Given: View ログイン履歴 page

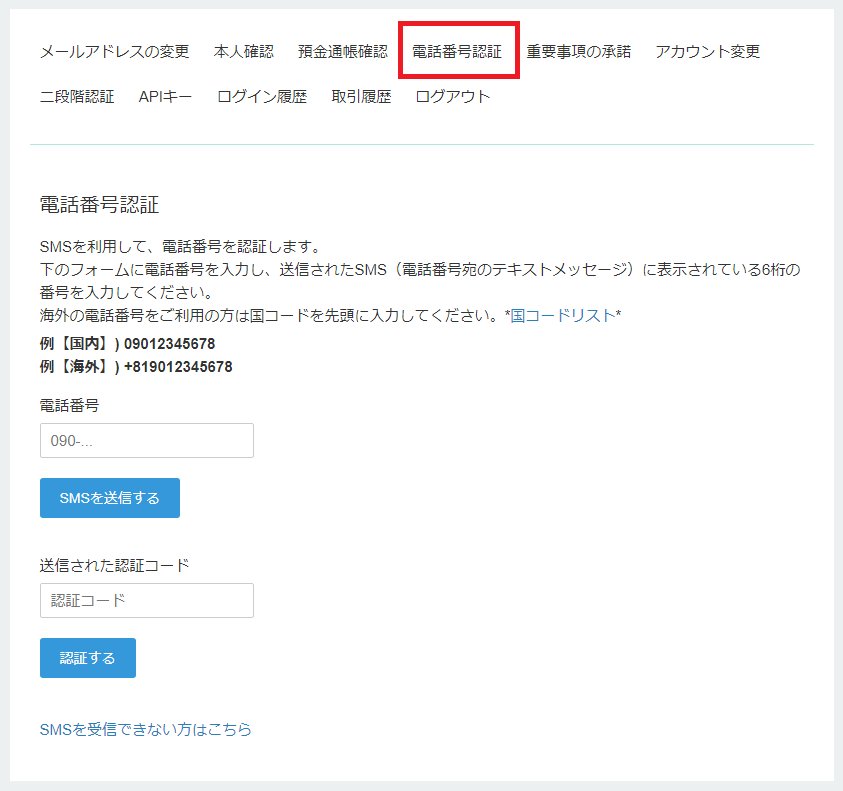Looking at the screenshot, I should pos(262,97).
